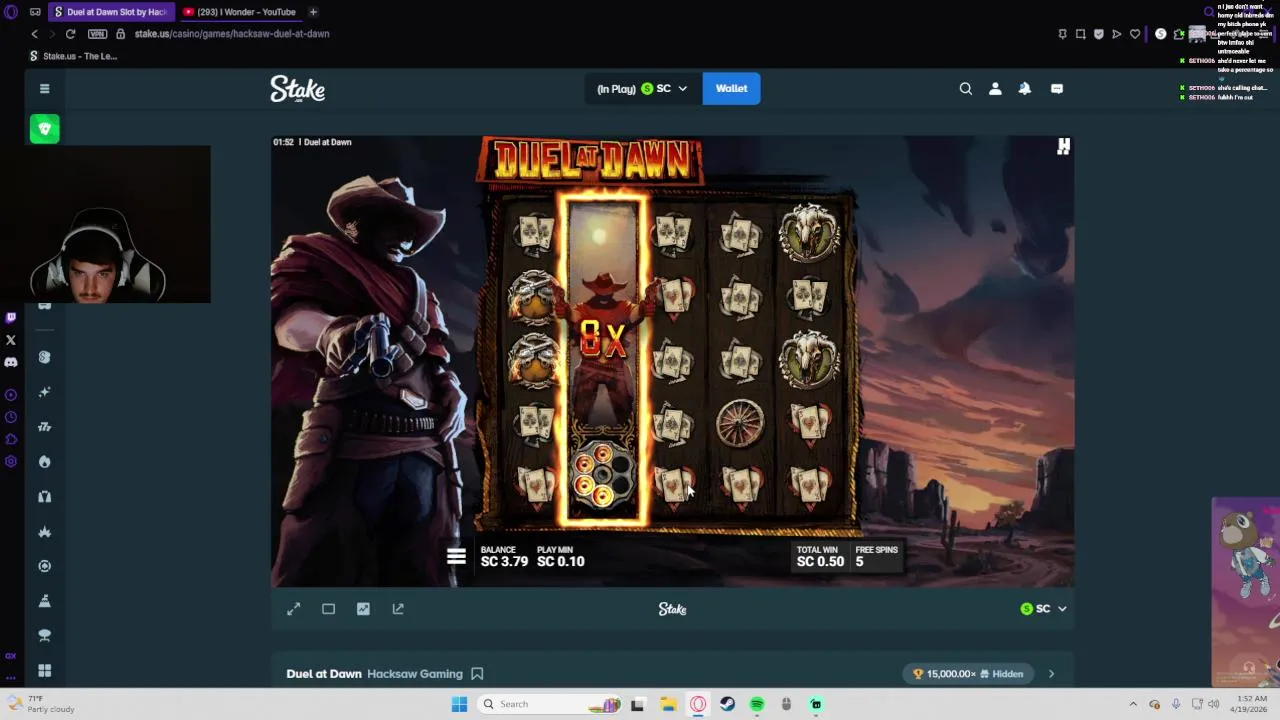
Task: Open the live dealer vest sidebar icon
Action: (44, 497)
